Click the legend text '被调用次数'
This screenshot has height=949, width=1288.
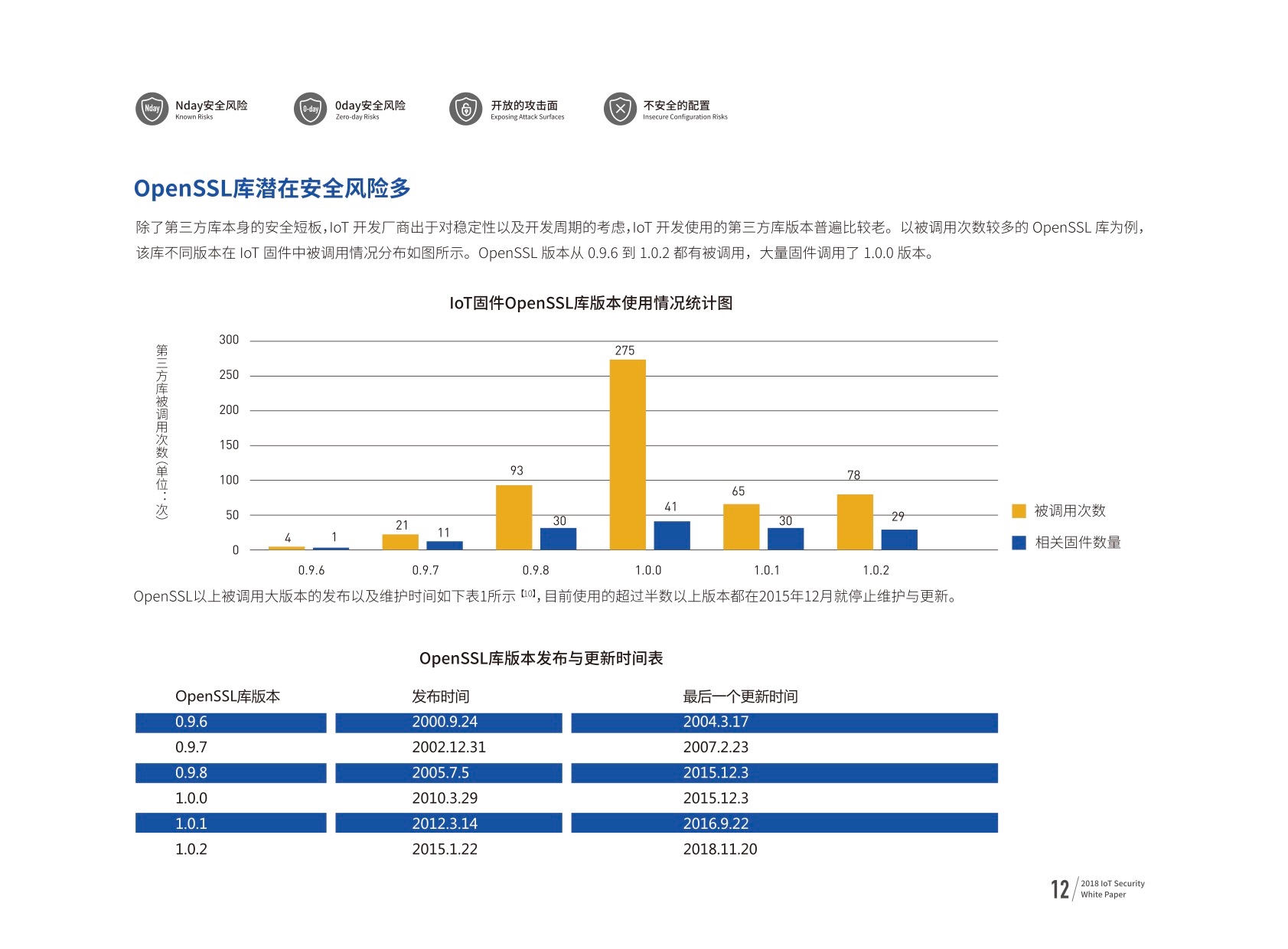coord(1070,511)
